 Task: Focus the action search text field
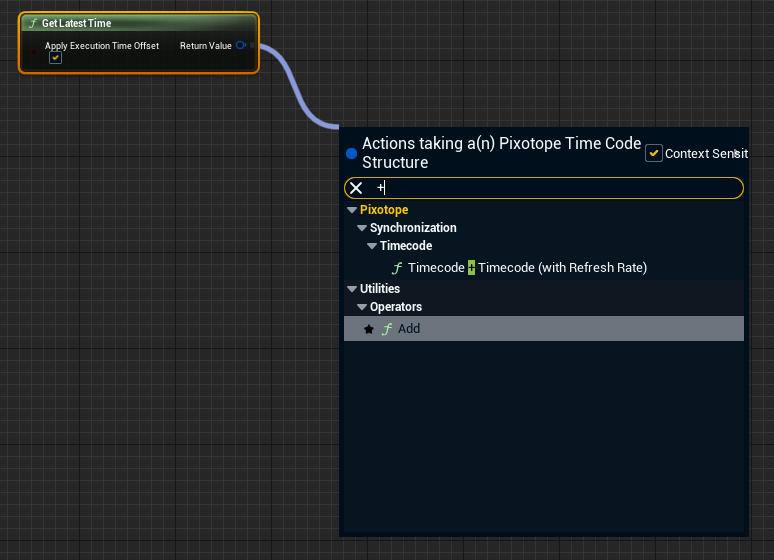coord(550,188)
